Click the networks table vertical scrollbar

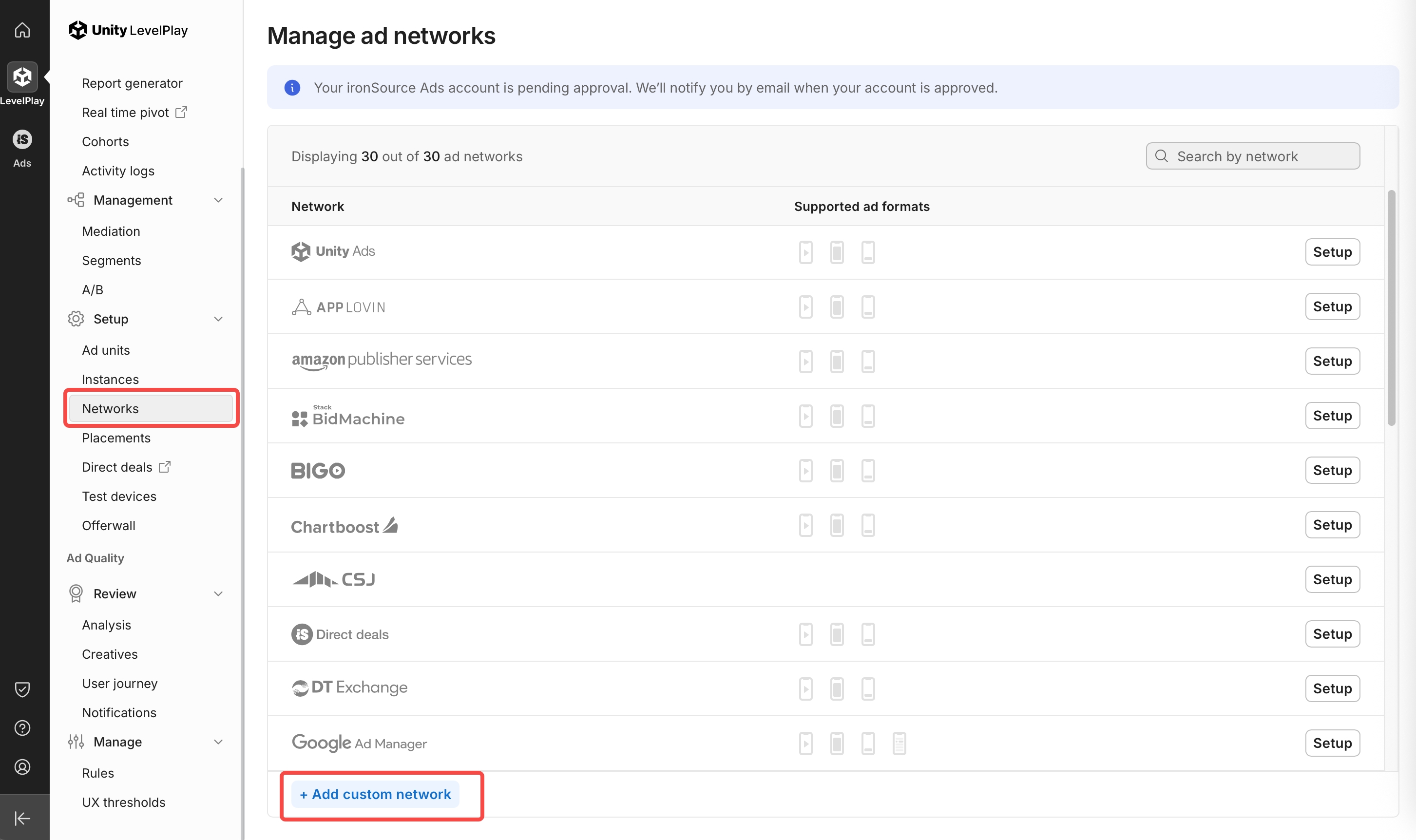[x=1391, y=308]
